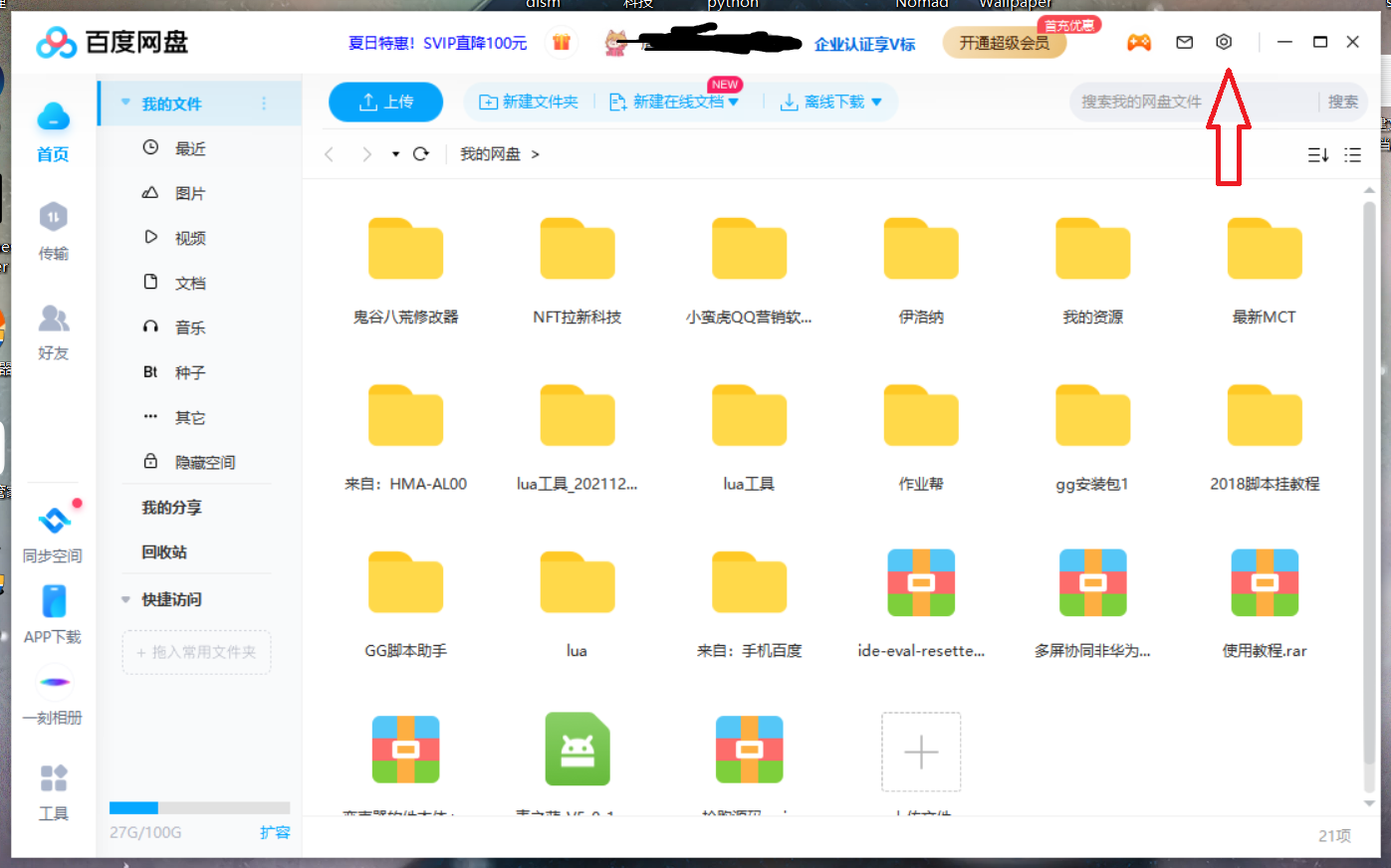Image resolution: width=1391 pixels, height=868 pixels.
Task: Click the 我的网盘 breadcrumb
Action: 490,154
